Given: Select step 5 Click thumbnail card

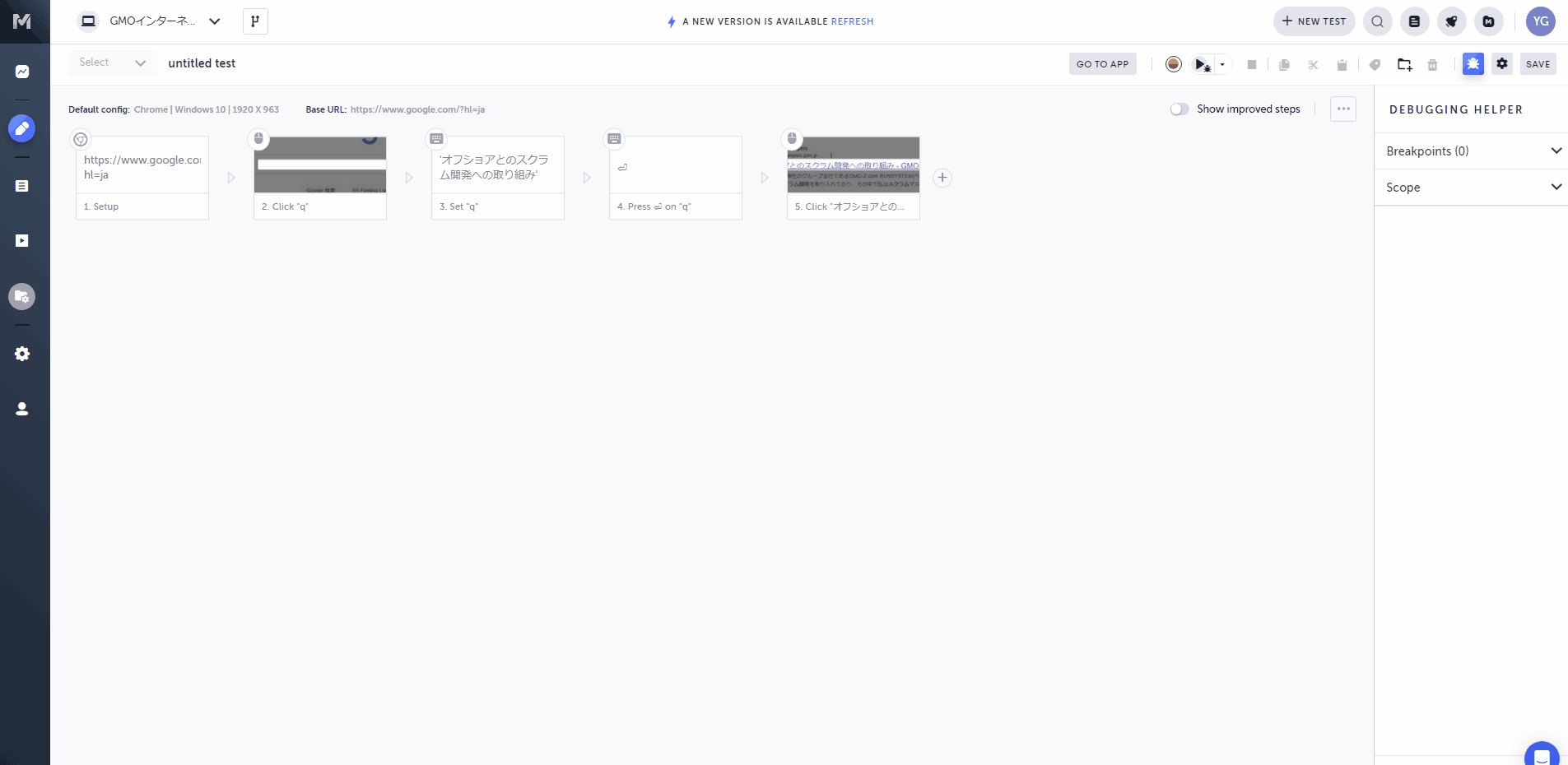Looking at the screenshot, I should 854,178.
